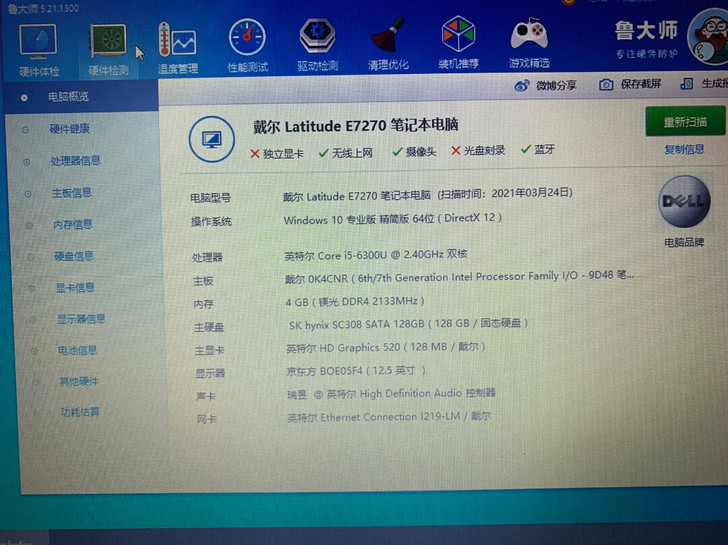Open 游戏精选 gamepad icon
This screenshot has height=545, width=728.
pos(529,33)
